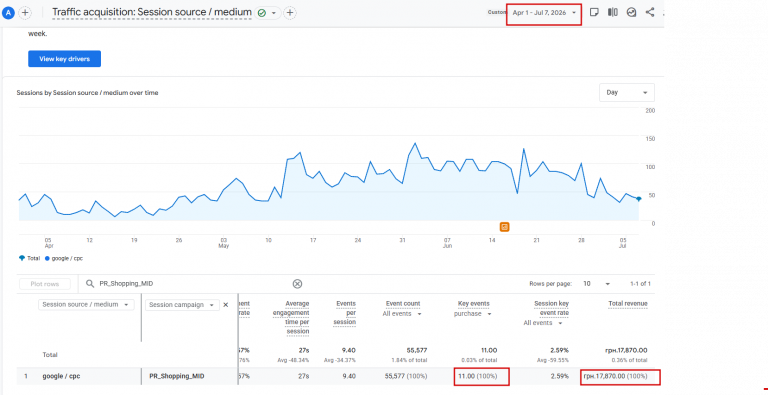Open the Day granularity dropdown
Viewport: 768px width, 395px height.
(x=627, y=92)
